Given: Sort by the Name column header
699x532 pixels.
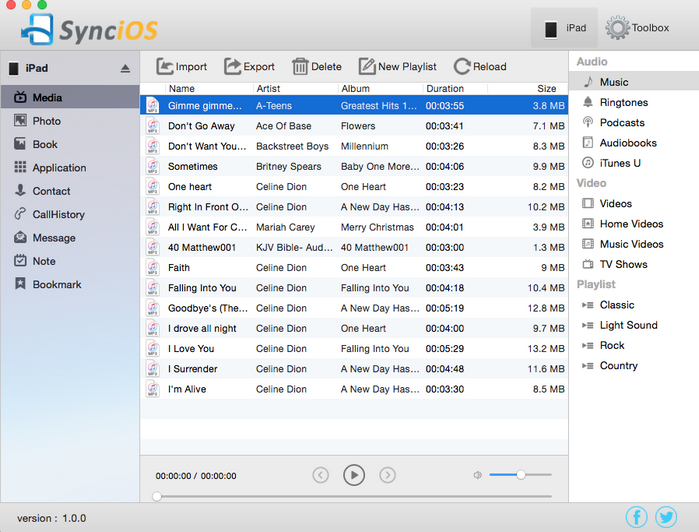Looking at the screenshot, I should tap(210, 88).
